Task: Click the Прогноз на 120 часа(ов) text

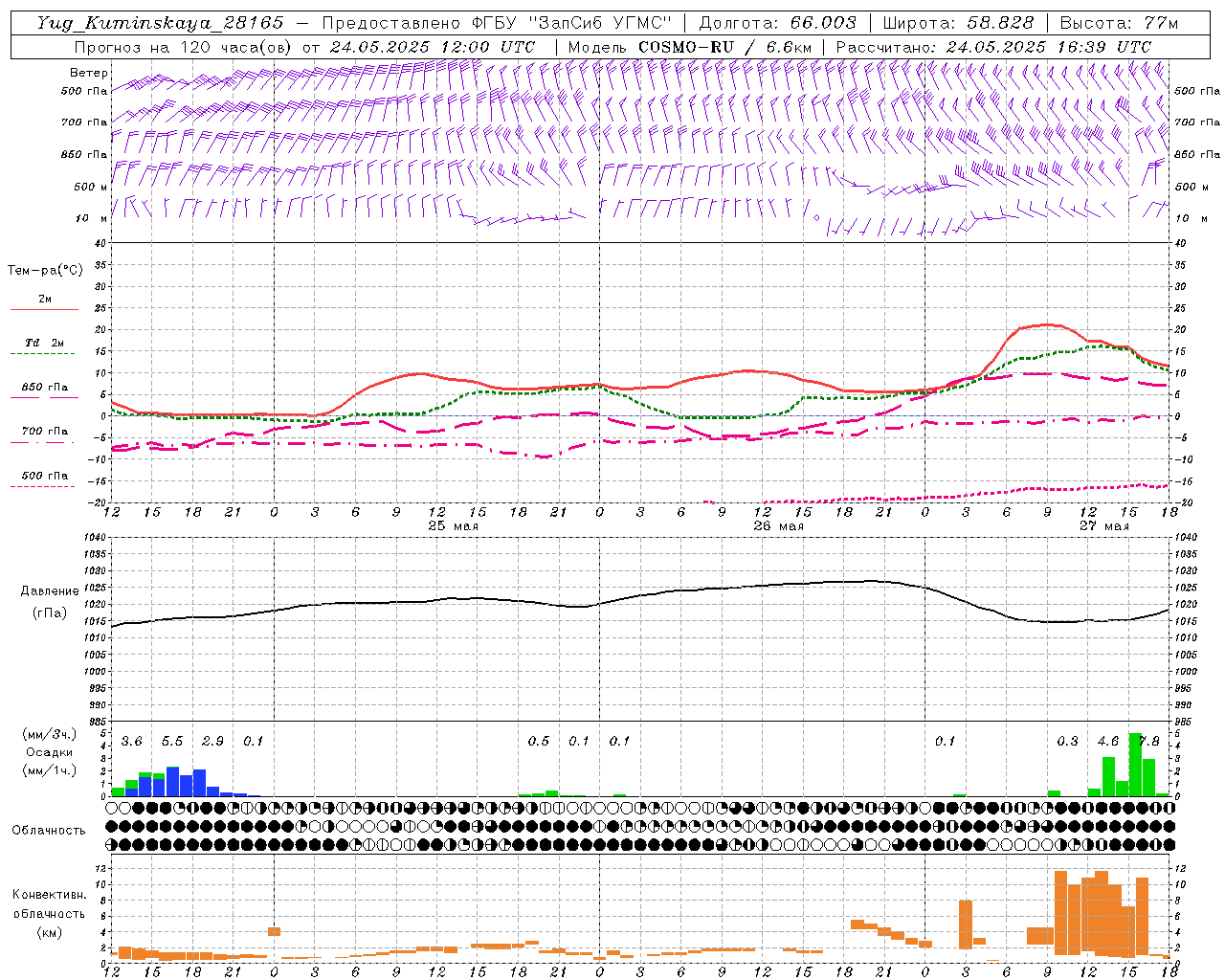Action: coord(184,47)
